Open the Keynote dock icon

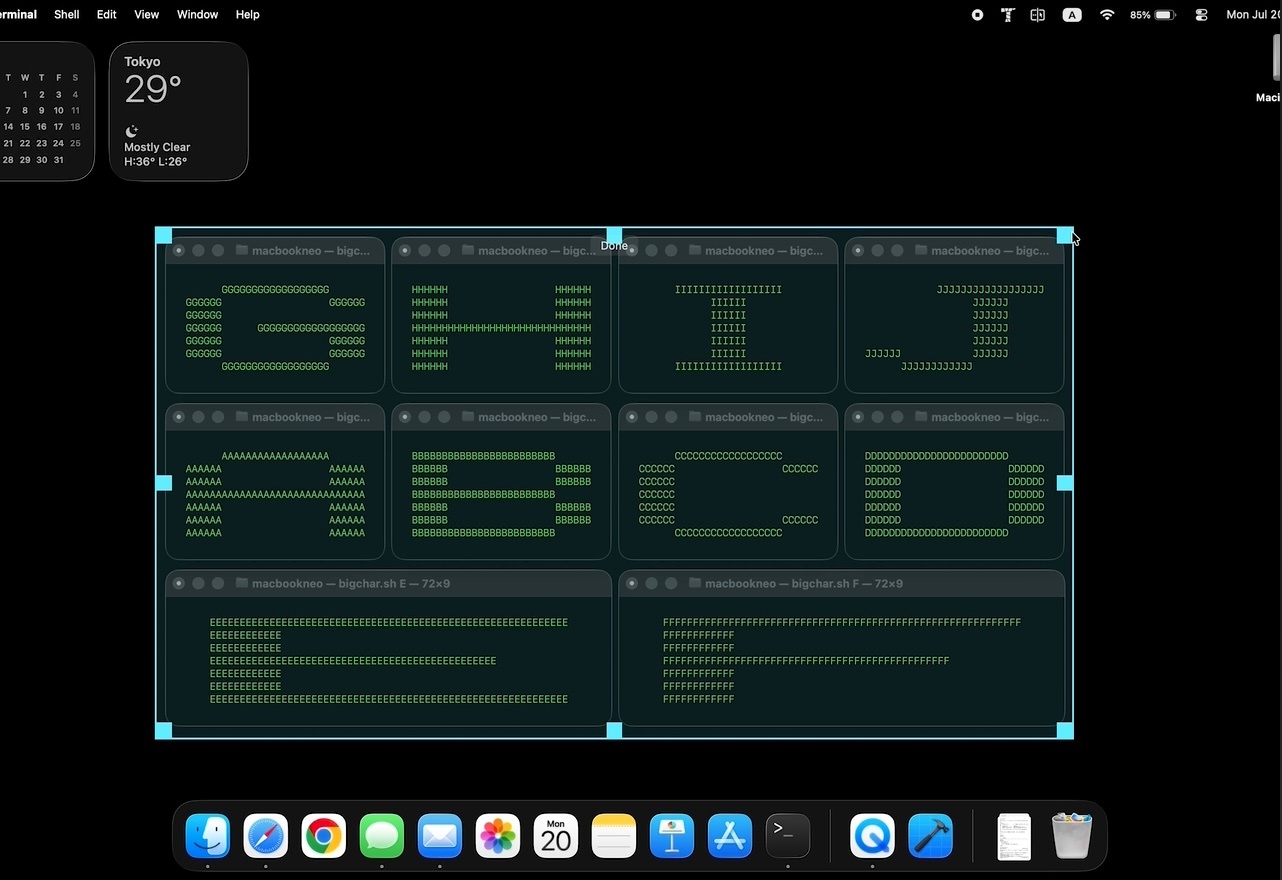[672, 836]
